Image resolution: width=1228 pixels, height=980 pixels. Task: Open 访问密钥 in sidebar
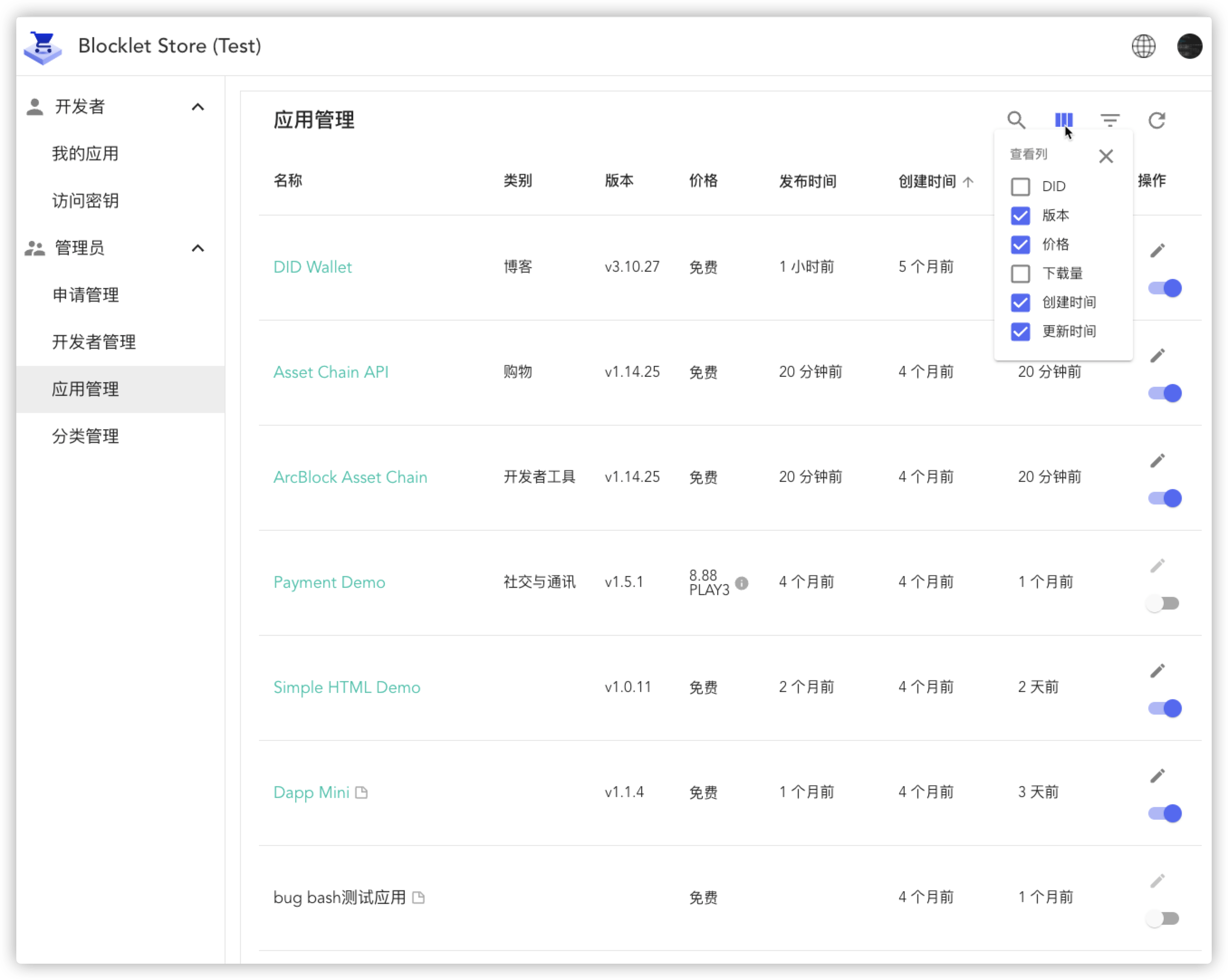tap(86, 201)
